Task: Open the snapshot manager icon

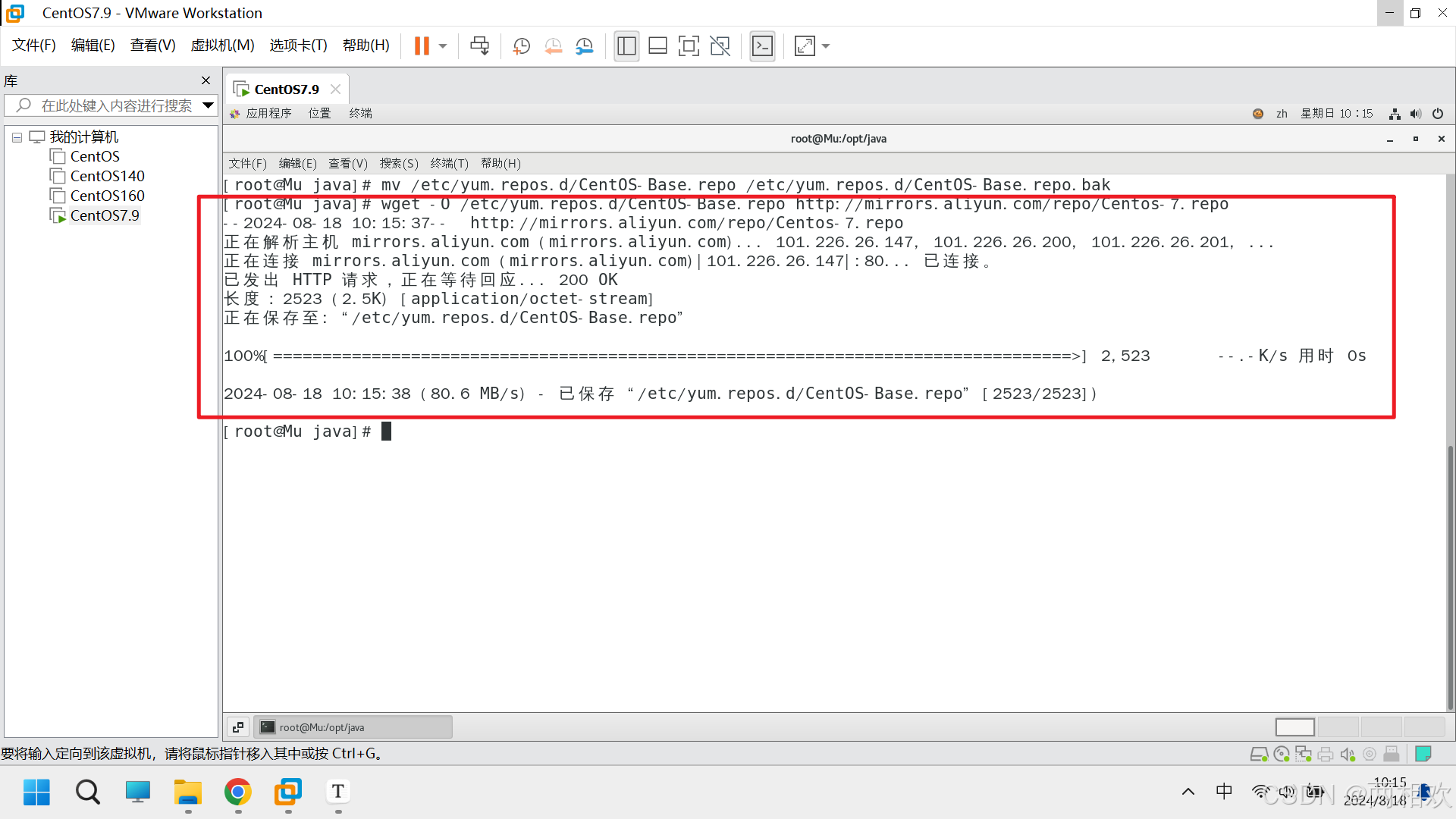Action: coord(584,46)
